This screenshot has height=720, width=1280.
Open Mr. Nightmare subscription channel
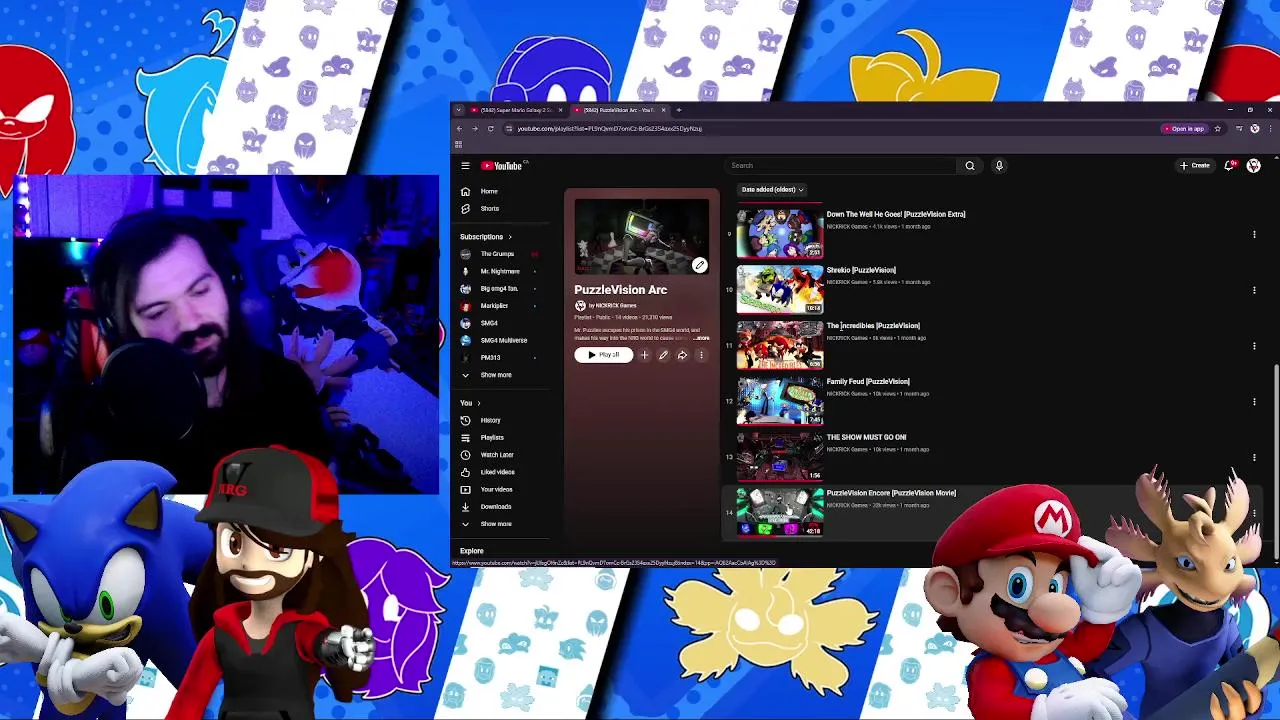coord(498,271)
